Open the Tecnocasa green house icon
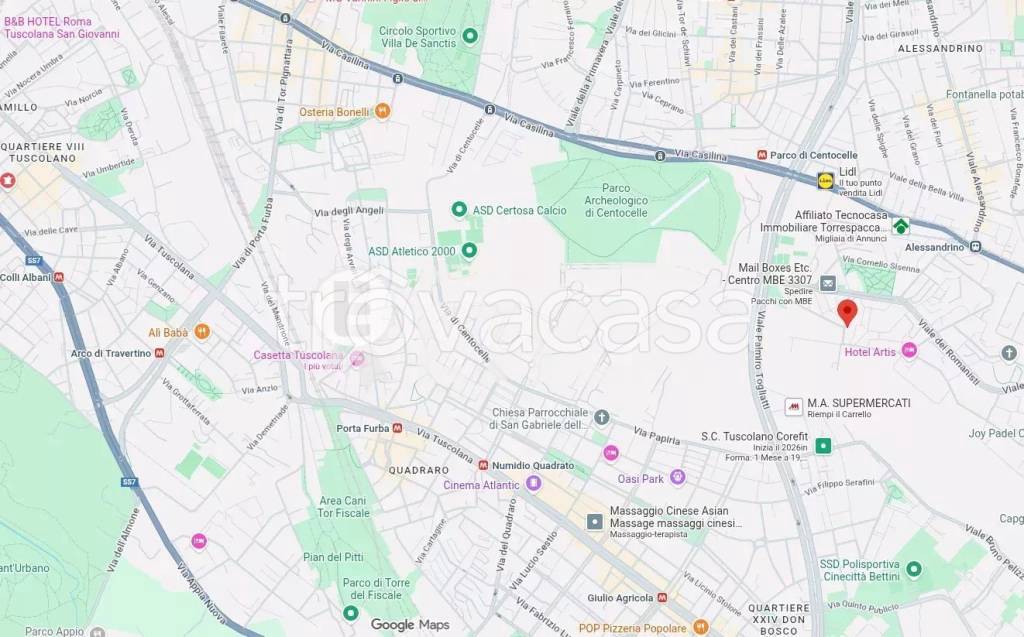This screenshot has height=637, width=1024. click(x=901, y=226)
